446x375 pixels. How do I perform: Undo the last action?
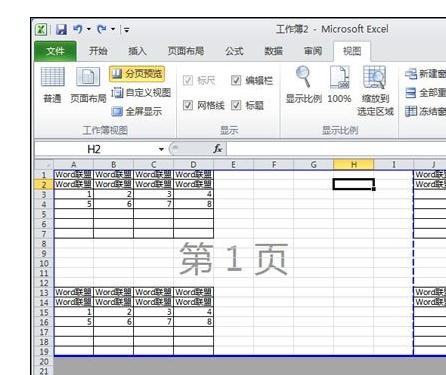(x=78, y=29)
